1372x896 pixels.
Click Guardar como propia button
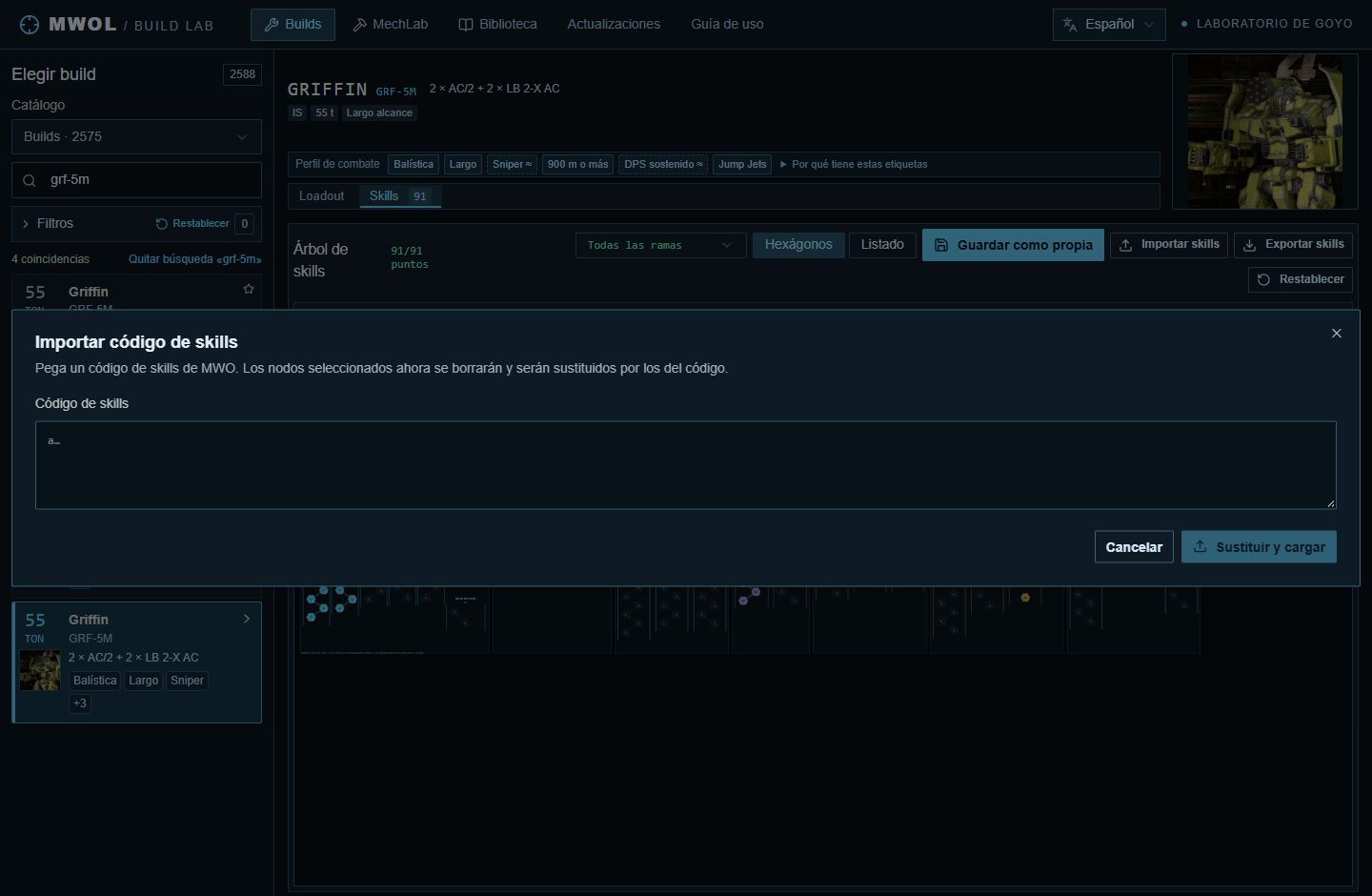point(1013,245)
